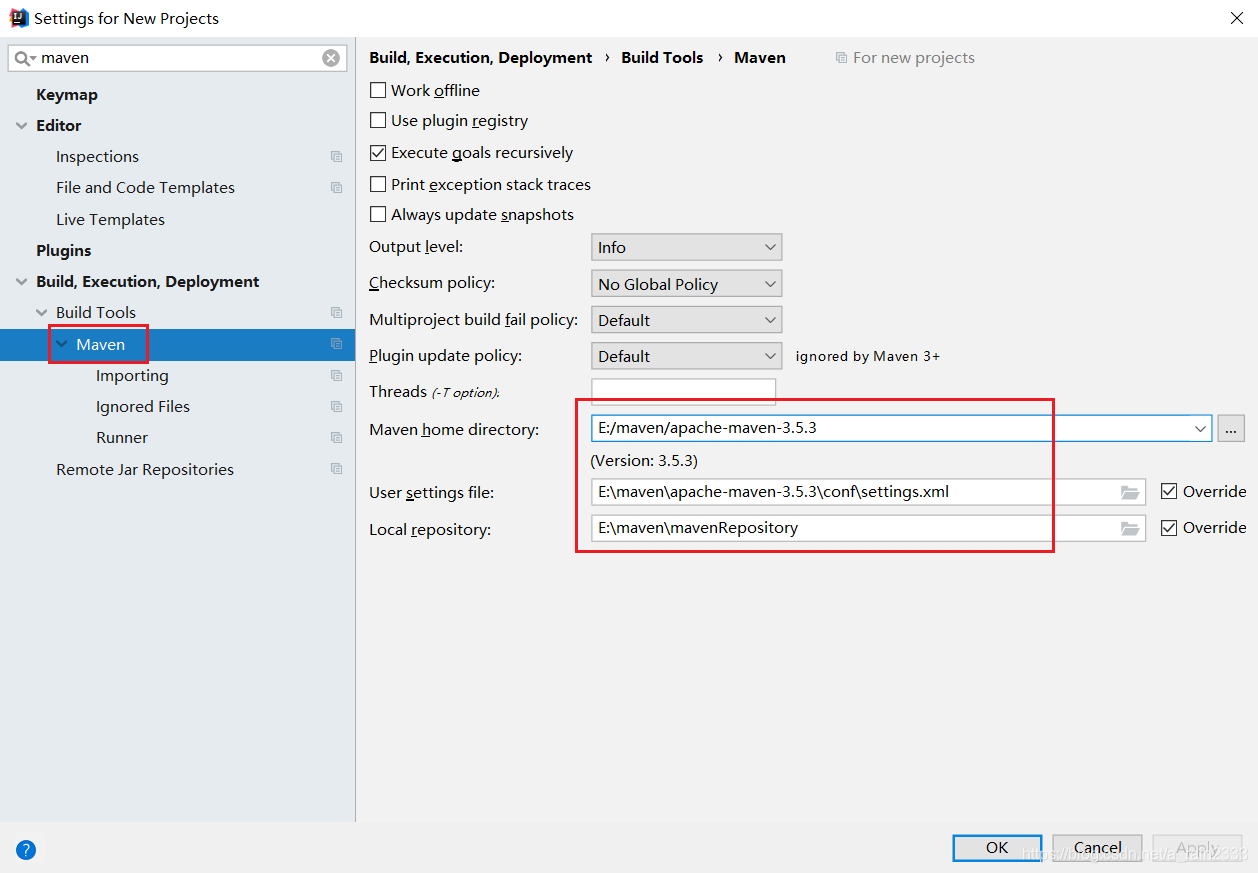Screen dimensions: 1258x873
Task: Select Plugins in settings tree
Action: pos(64,251)
